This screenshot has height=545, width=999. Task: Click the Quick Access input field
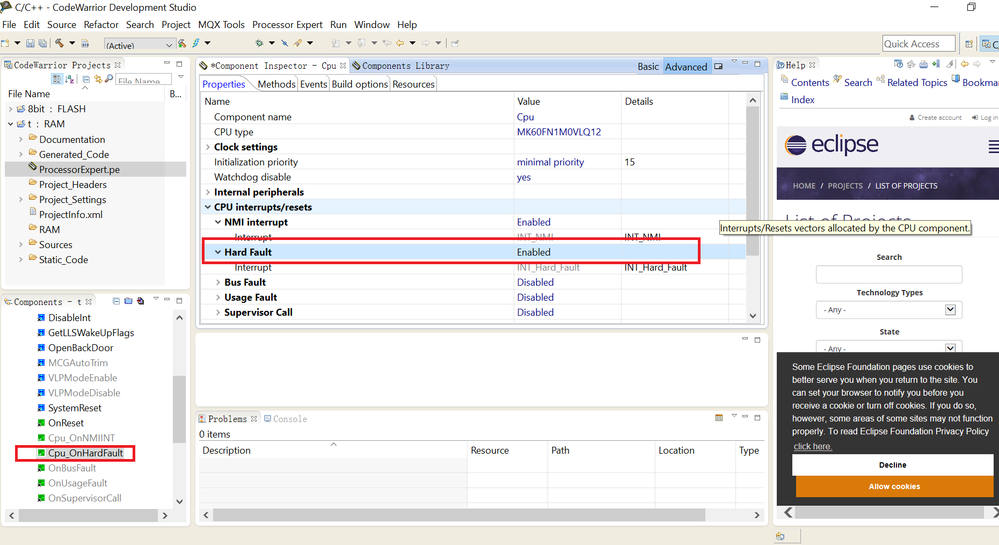click(x=918, y=43)
